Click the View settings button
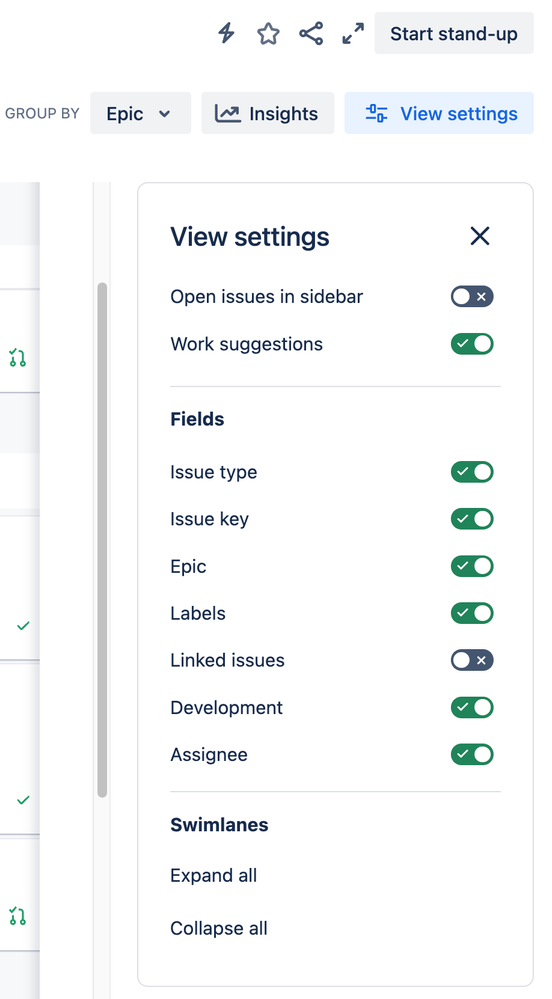The width and height of the screenshot is (552, 999). [x=439, y=113]
